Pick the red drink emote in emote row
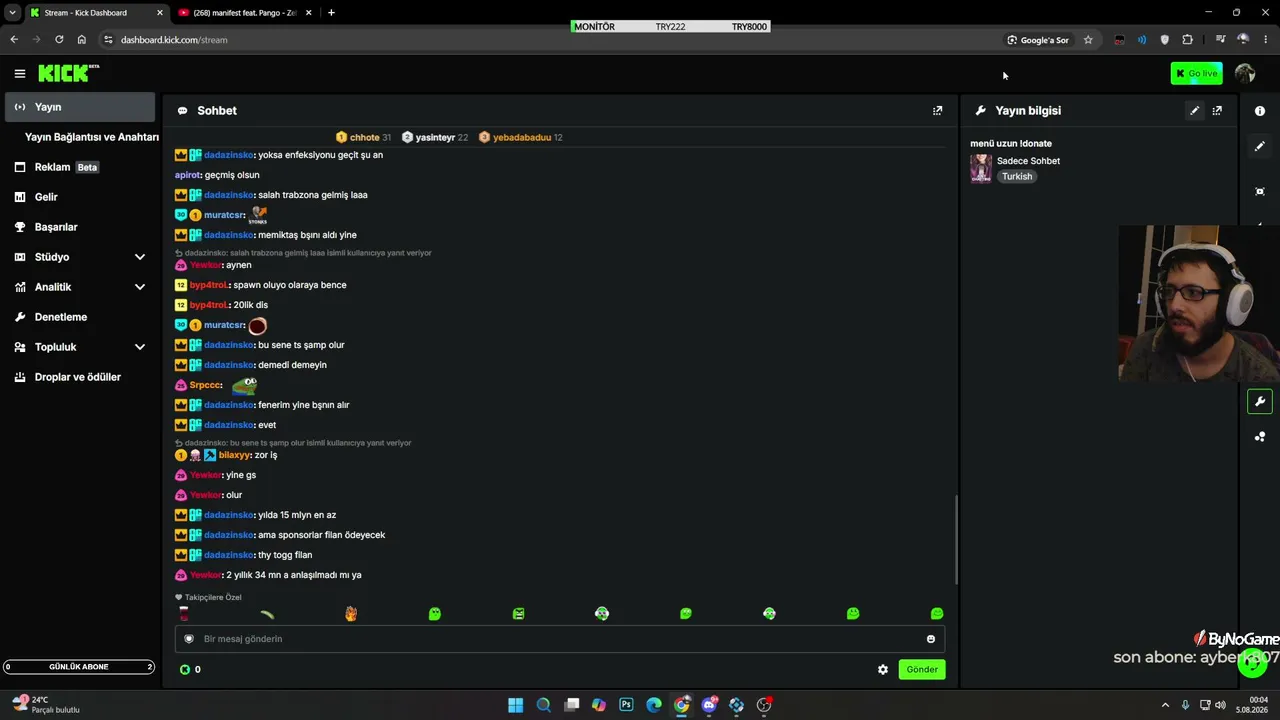This screenshot has height=720, width=1280. [183, 614]
